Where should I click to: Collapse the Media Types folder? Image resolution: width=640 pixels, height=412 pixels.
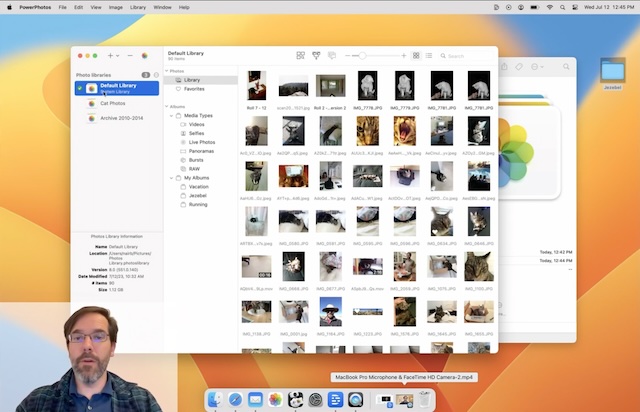click(x=171, y=116)
